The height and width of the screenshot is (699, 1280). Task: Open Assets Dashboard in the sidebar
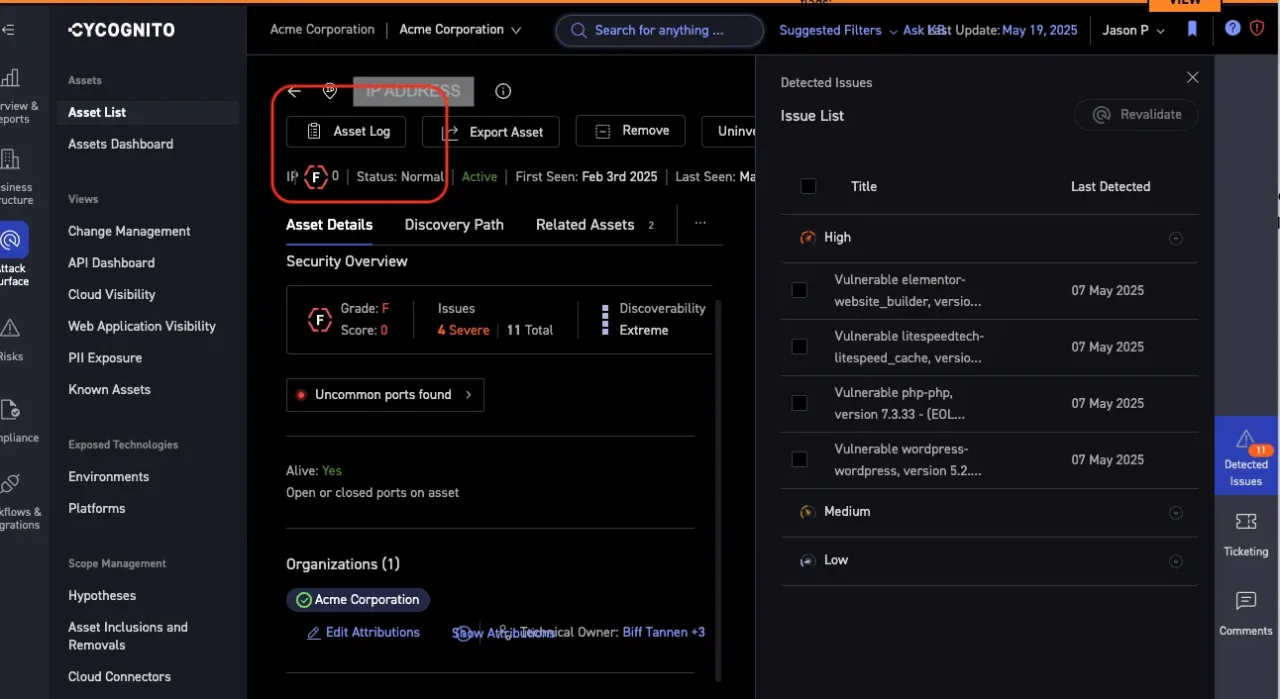coord(120,144)
